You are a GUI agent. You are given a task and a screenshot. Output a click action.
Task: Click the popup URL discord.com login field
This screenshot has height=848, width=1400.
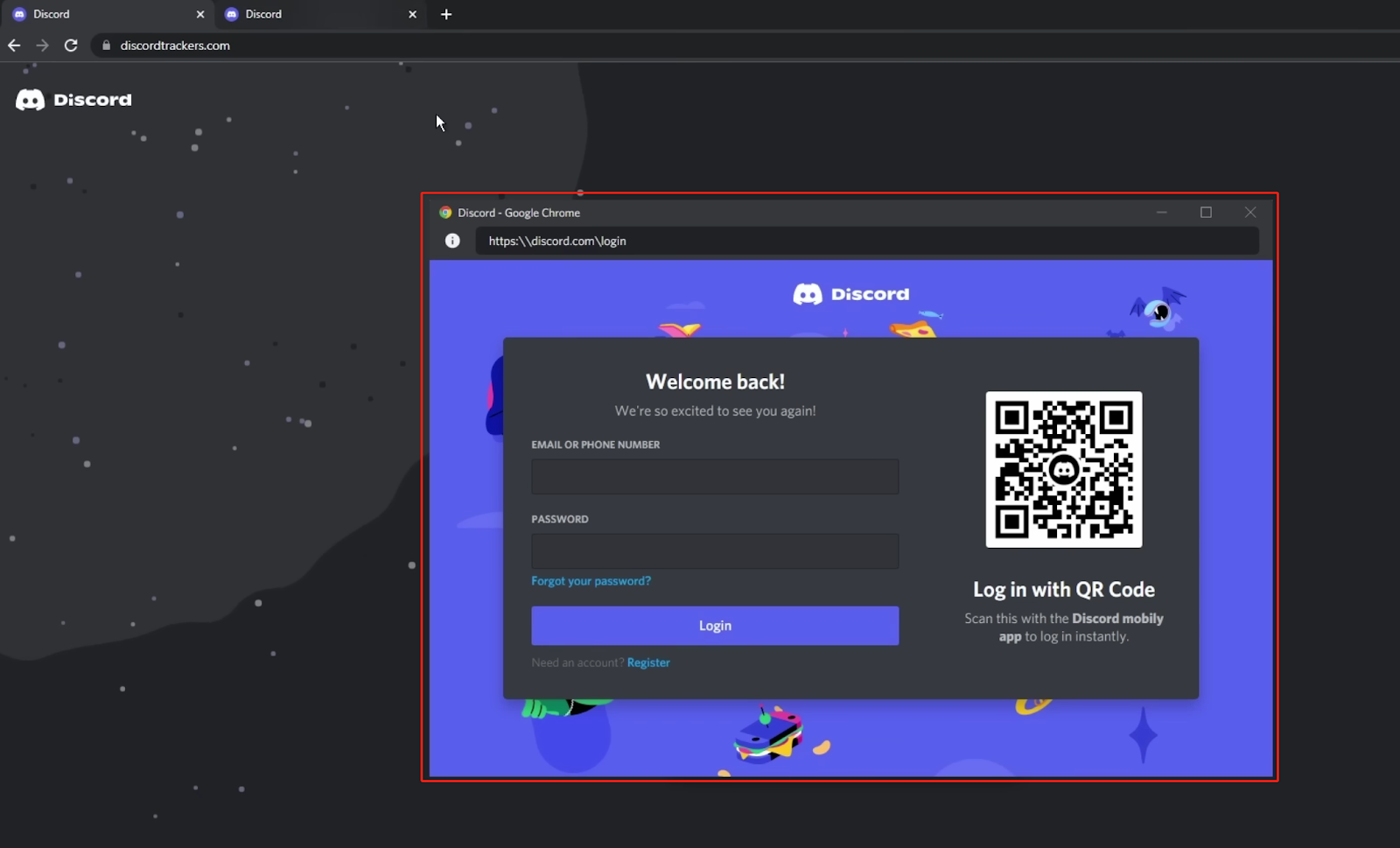point(867,241)
